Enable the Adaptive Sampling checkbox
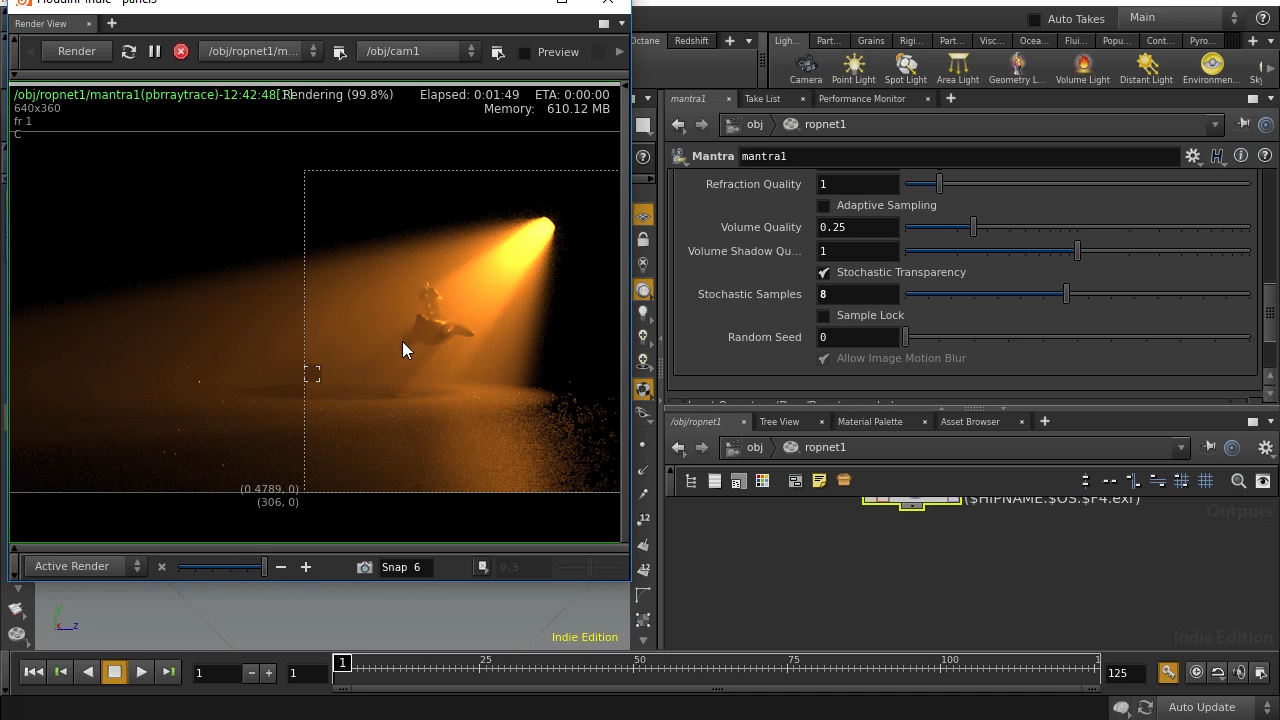 point(824,206)
